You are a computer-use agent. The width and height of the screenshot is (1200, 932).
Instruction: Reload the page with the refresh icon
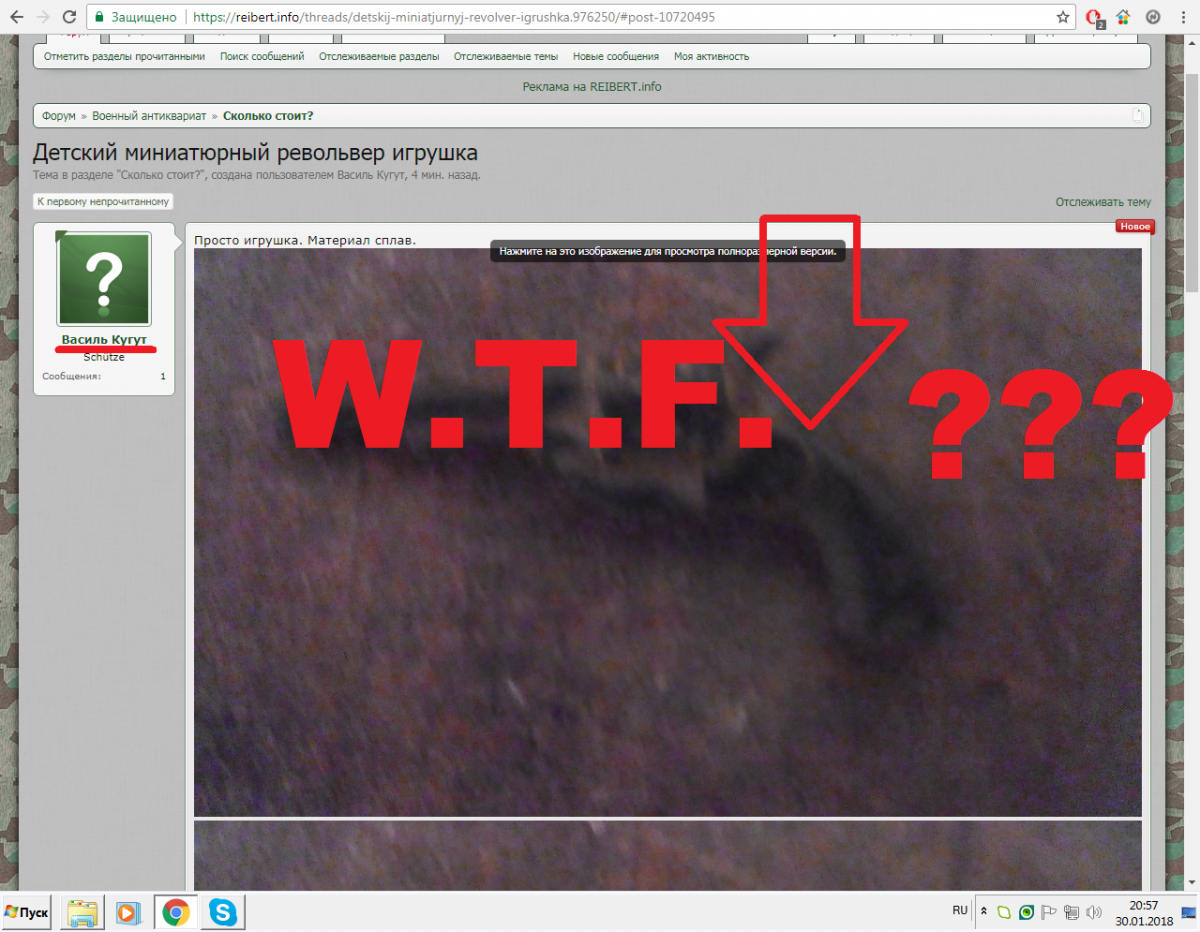68,17
